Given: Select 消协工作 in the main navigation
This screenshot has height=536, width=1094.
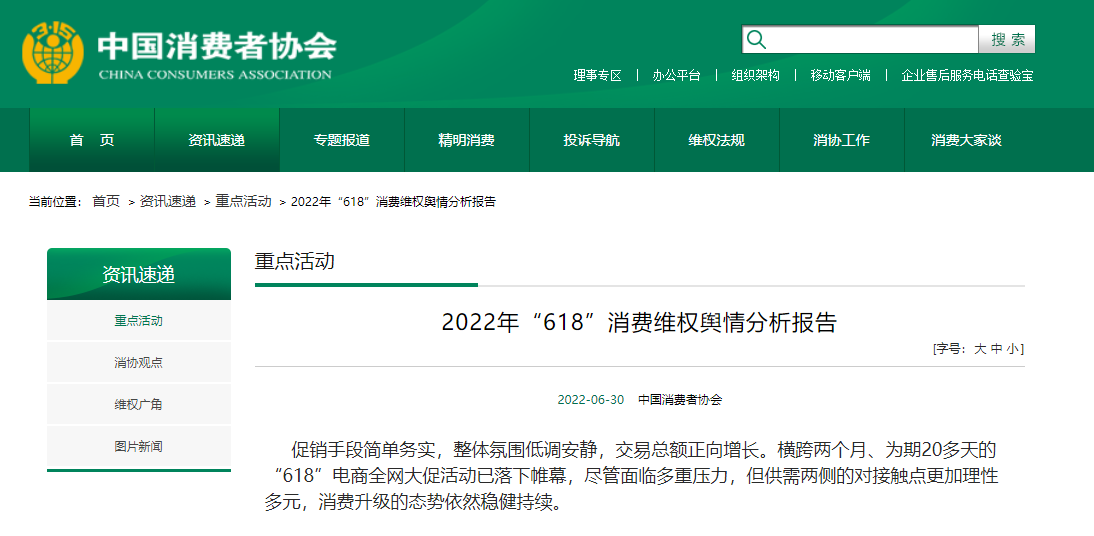Looking at the screenshot, I should [841, 140].
